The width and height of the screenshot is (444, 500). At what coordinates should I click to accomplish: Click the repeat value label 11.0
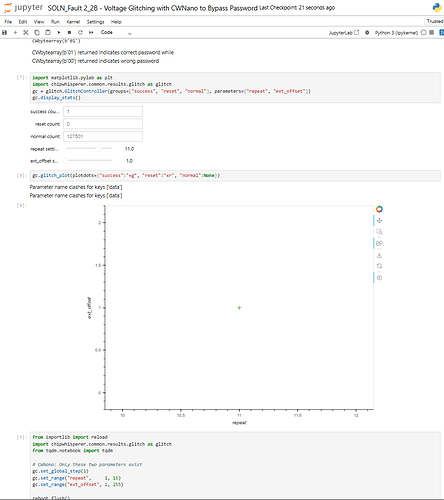point(129,149)
